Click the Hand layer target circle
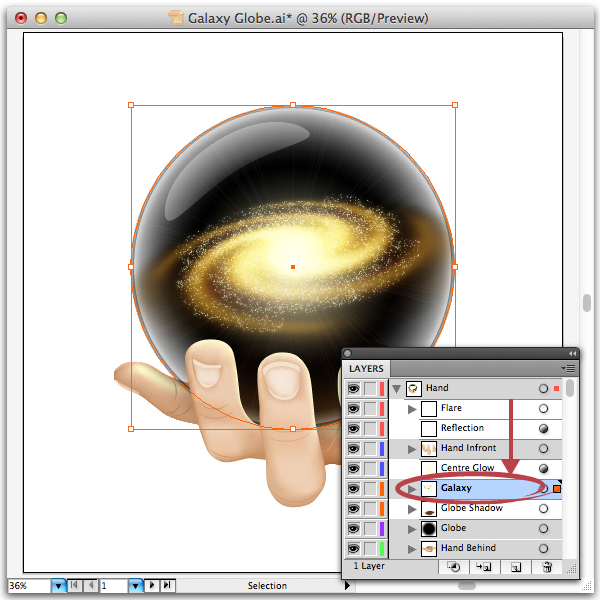Image resolution: width=600 pixels, height=600 pixels. click(543, 388)
